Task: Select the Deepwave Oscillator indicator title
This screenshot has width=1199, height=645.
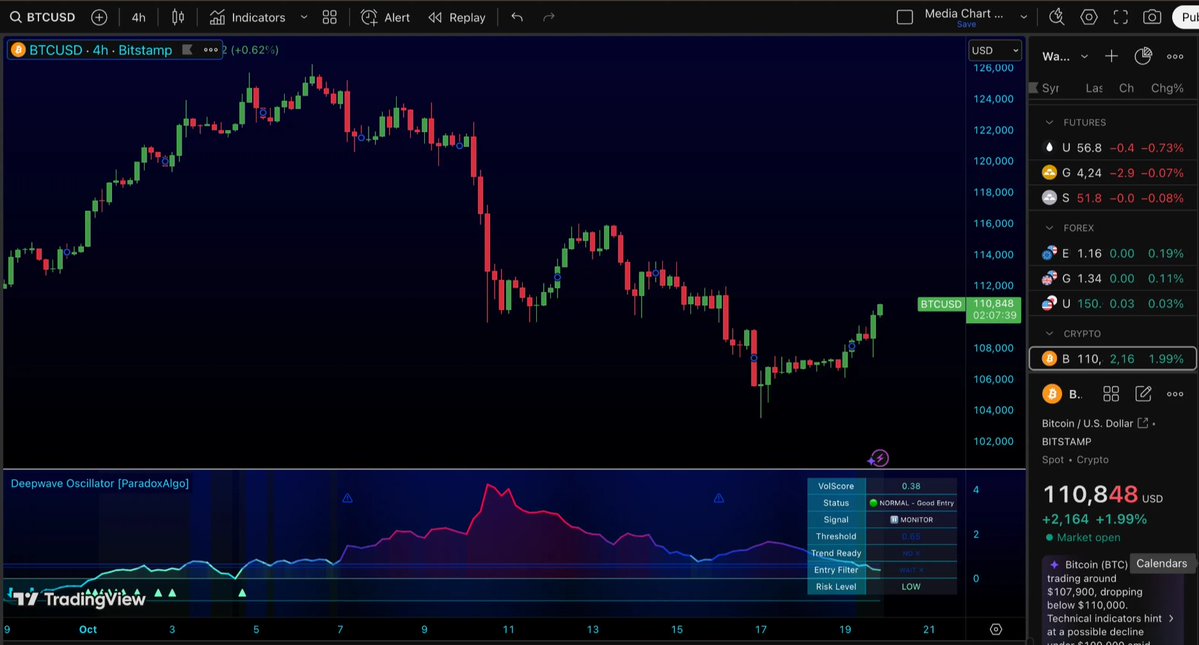Action: coord(99,483)
